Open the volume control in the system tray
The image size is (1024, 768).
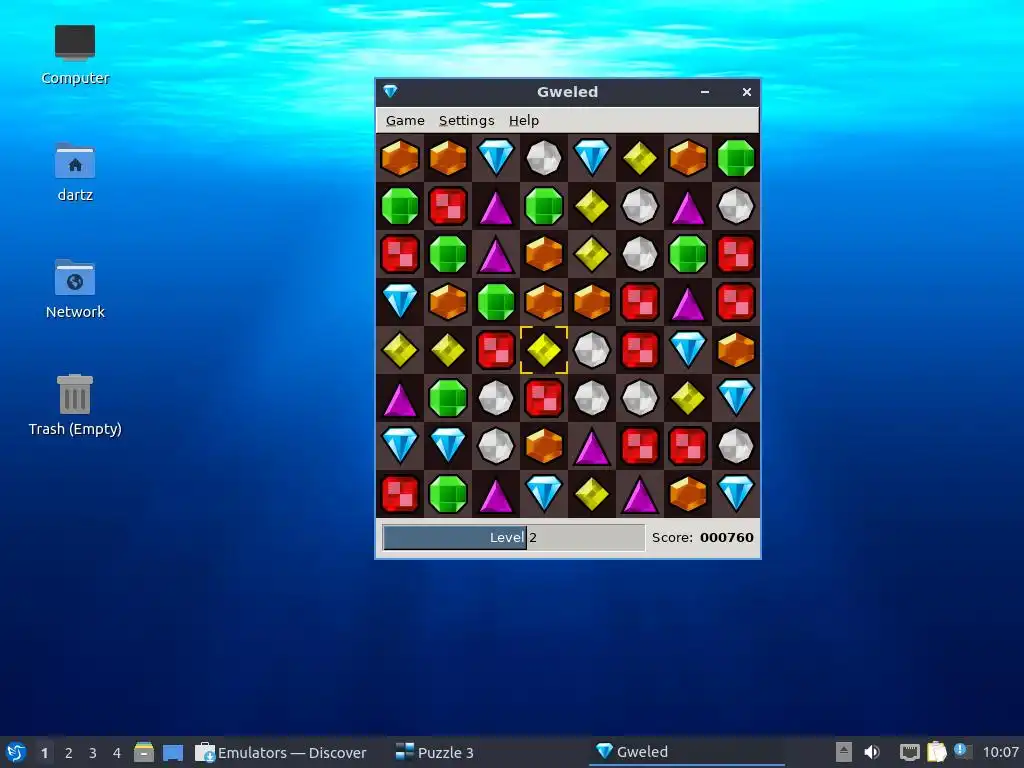(x=871, y=752)
